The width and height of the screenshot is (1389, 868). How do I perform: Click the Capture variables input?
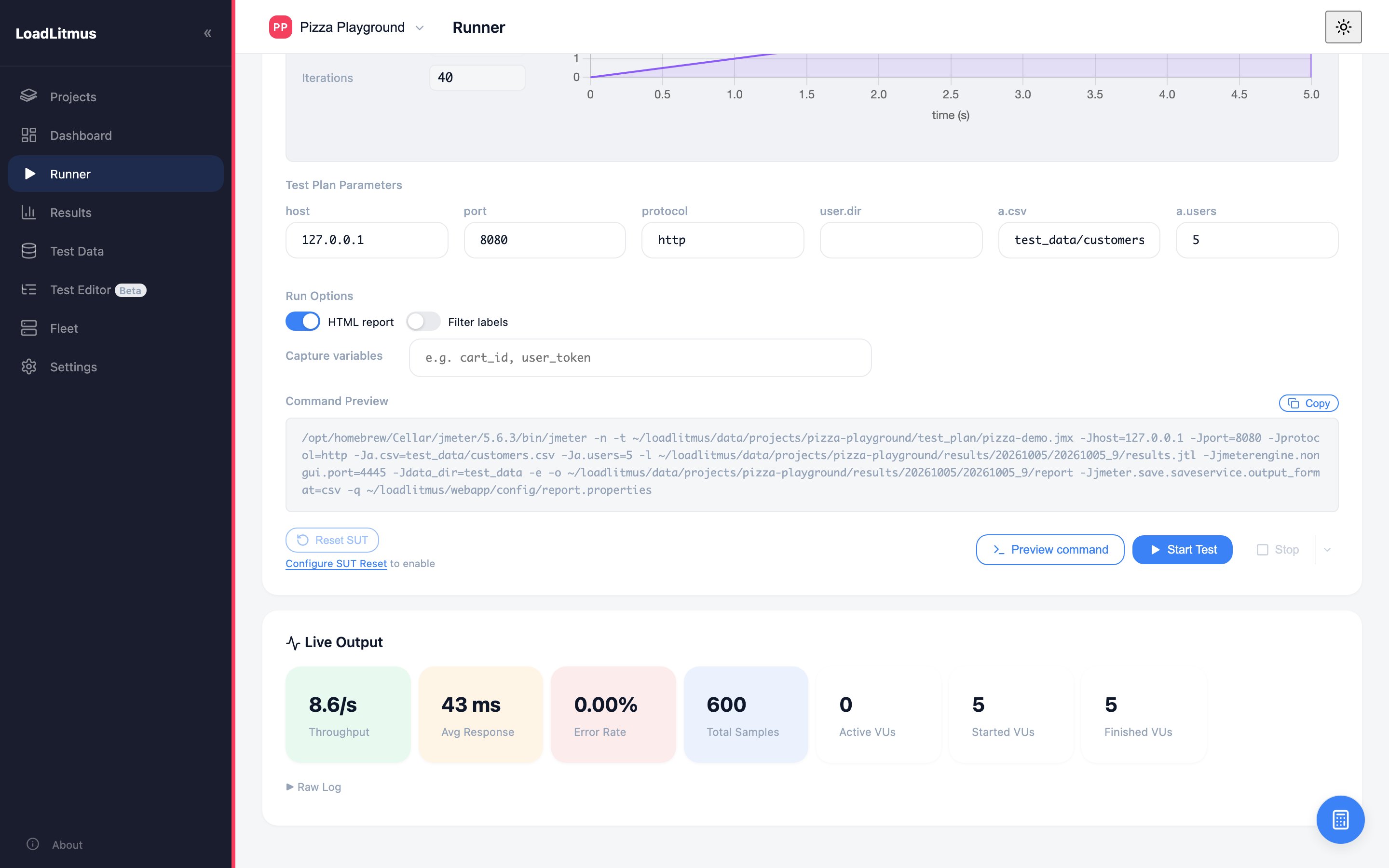[640, 358]
